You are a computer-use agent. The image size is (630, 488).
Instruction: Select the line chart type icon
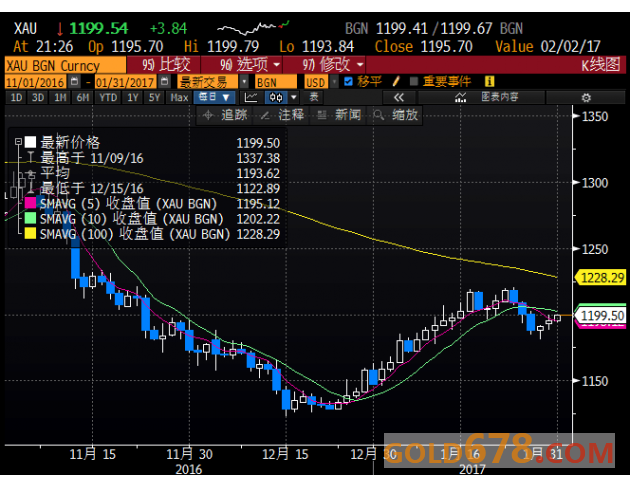pyautogui.click(x=251, y=97)
